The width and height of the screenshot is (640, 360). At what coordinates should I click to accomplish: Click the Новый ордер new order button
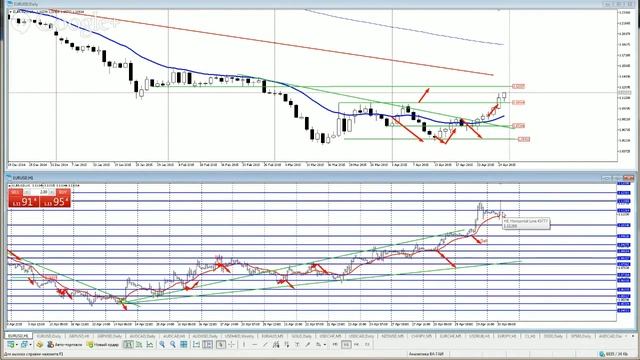pyautogui.click(x=102, y=345)
